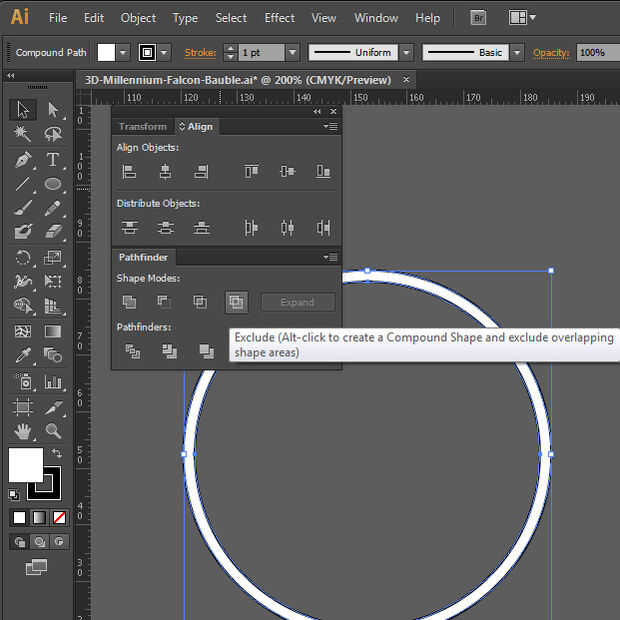
Task: Open the Pathfinder panel options menu
Action: (331, 257)
